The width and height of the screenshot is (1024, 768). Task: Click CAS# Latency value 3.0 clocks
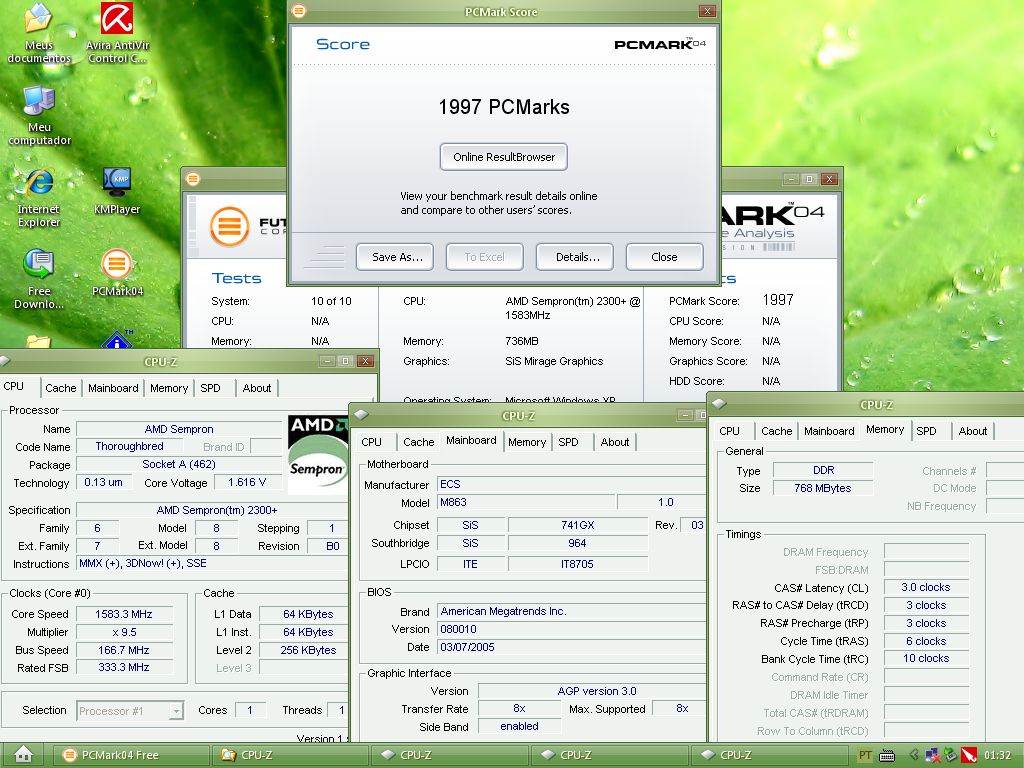926,587
